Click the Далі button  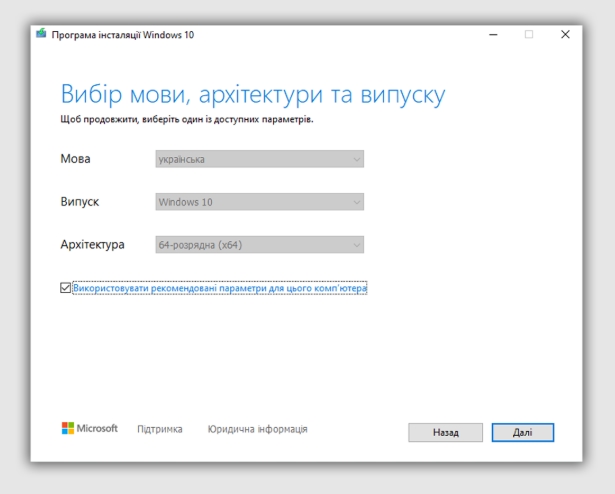(x=523, y=432)
